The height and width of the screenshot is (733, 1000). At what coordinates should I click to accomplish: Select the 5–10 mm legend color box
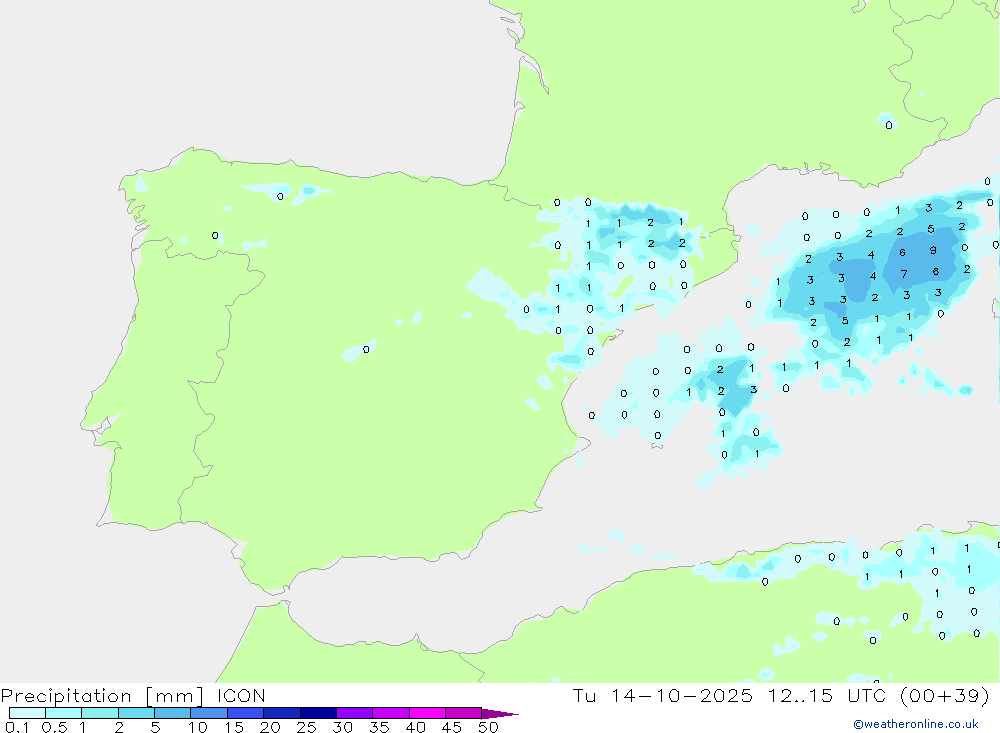[x=173, y=713]
